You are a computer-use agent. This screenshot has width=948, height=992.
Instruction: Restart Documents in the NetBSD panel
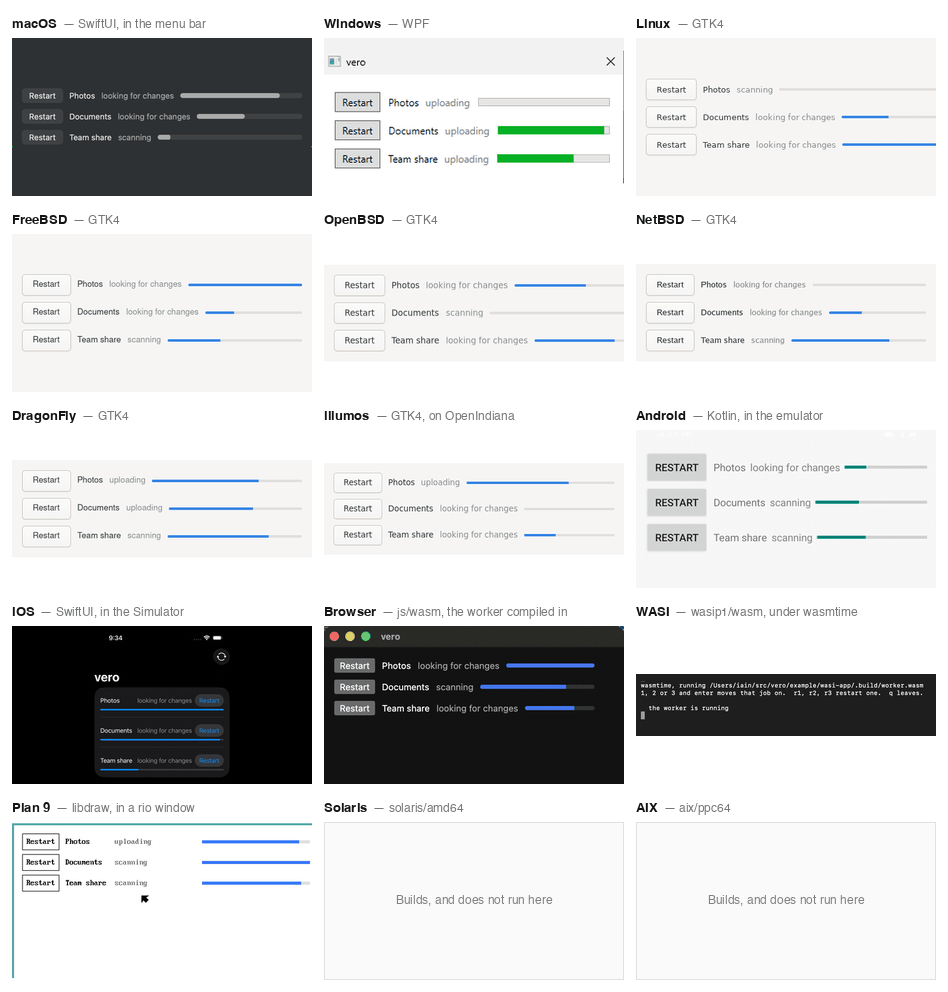(670, 313)
